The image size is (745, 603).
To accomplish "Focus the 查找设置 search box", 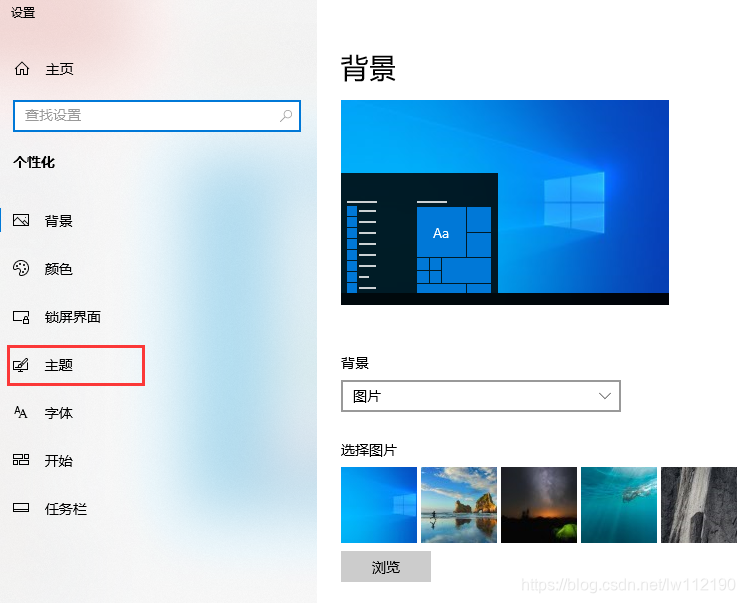I will pos(157,115).
